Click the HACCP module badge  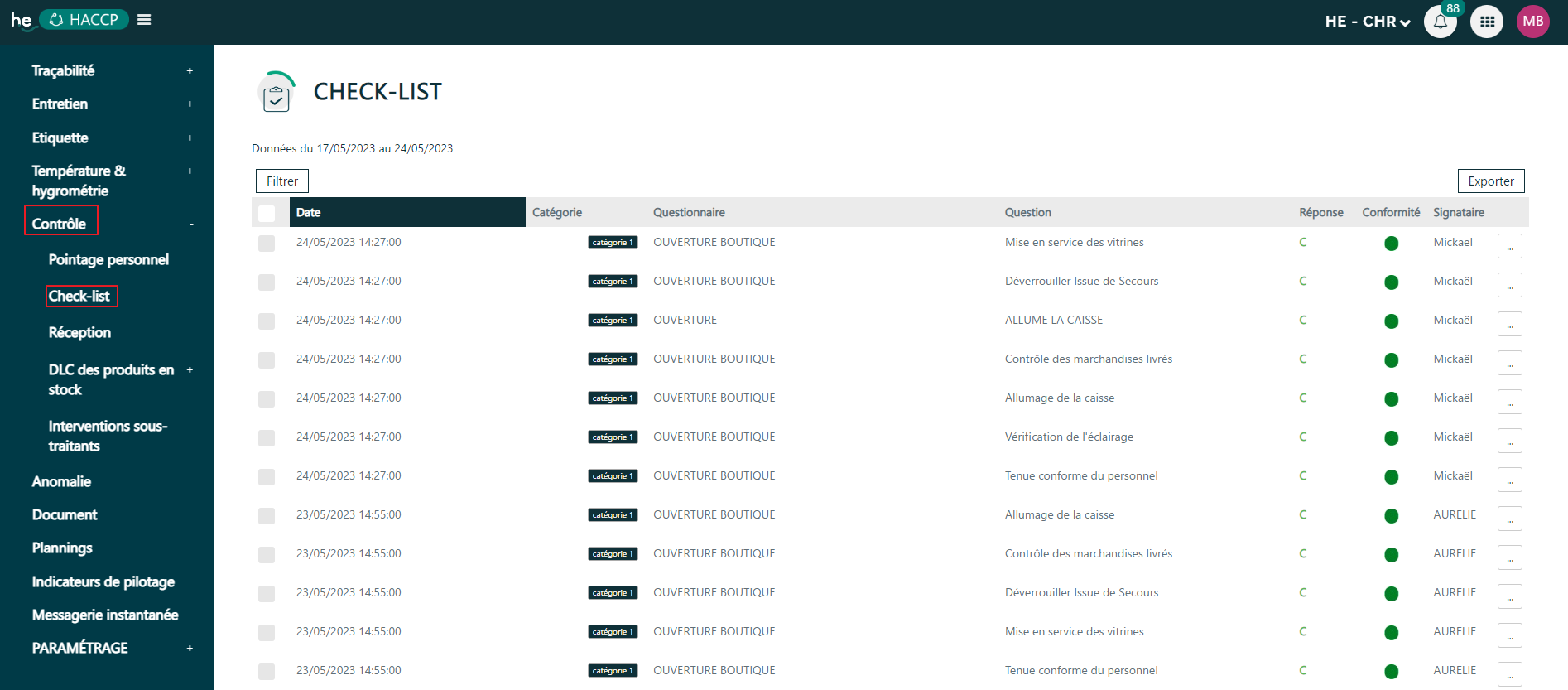tap(84, 20)
